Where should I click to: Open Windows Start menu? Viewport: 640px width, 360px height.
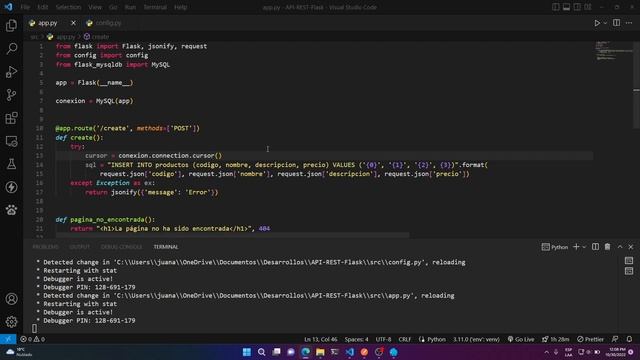click(247, 352)
